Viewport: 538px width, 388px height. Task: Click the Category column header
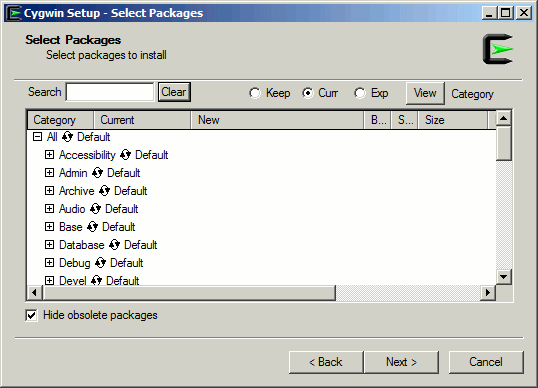[x=60, y=120]
